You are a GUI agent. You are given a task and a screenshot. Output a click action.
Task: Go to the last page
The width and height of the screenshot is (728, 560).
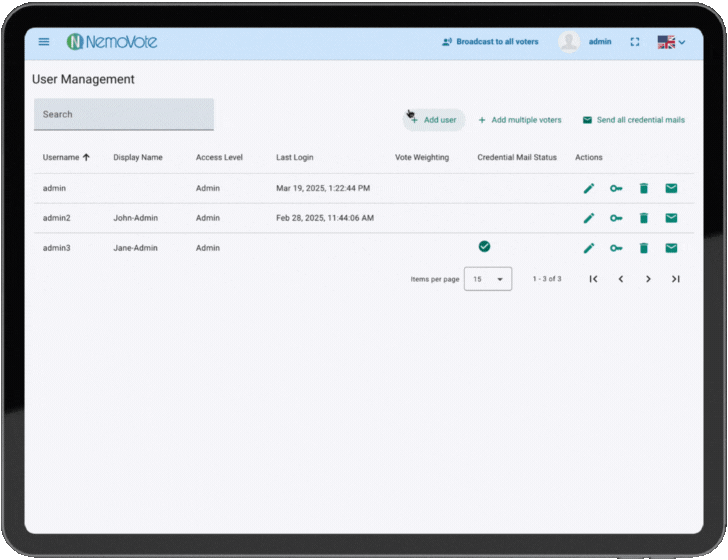click(675, 279)
